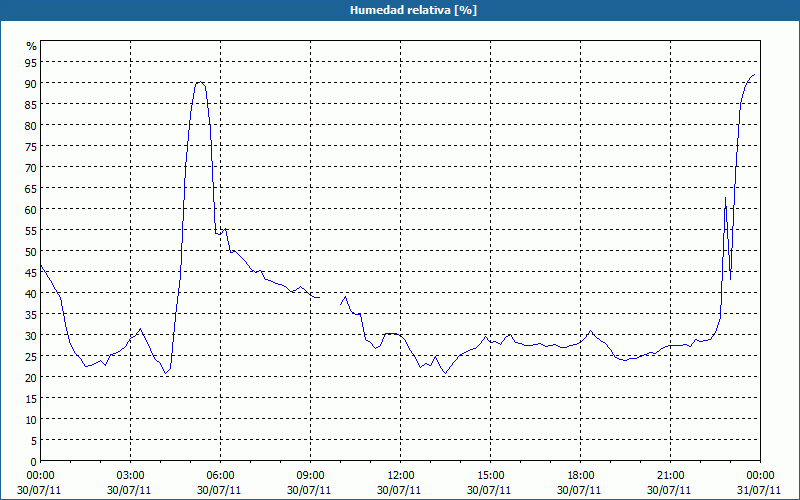Select the 30/07/11 date under 03:00
Image resolution: width=800 pixels, height=500 pixels.
point(129,490)
